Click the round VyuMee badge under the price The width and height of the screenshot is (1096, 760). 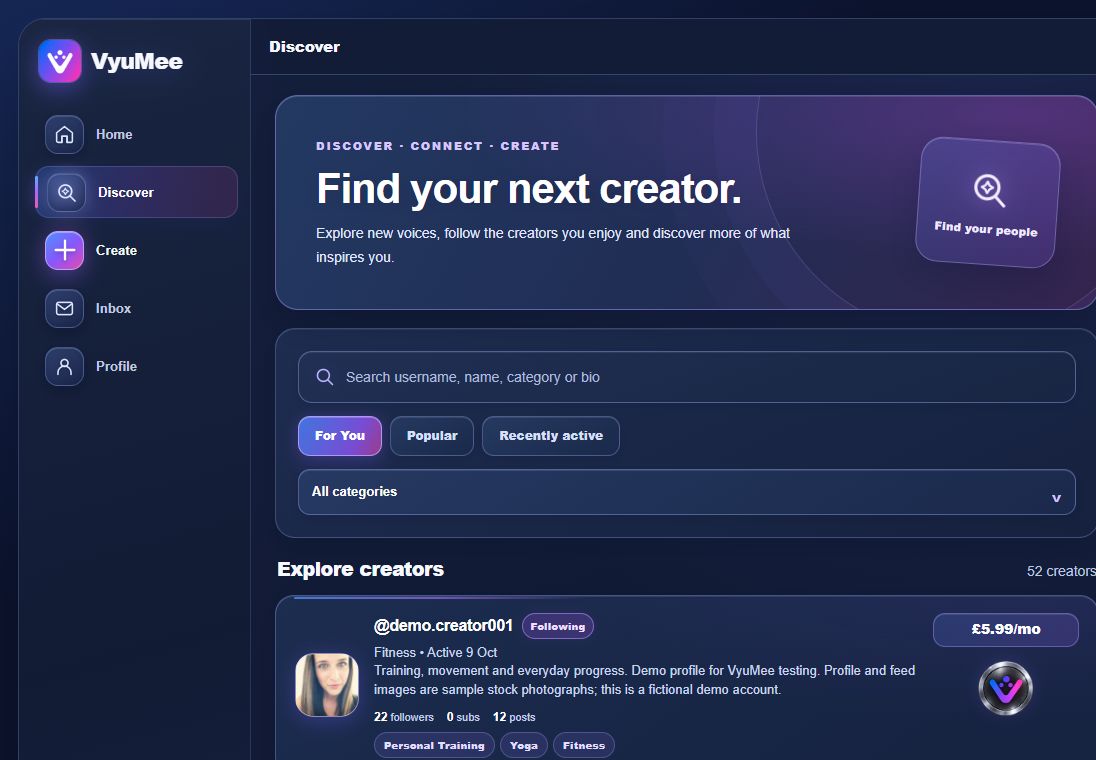pos(1005,688)
